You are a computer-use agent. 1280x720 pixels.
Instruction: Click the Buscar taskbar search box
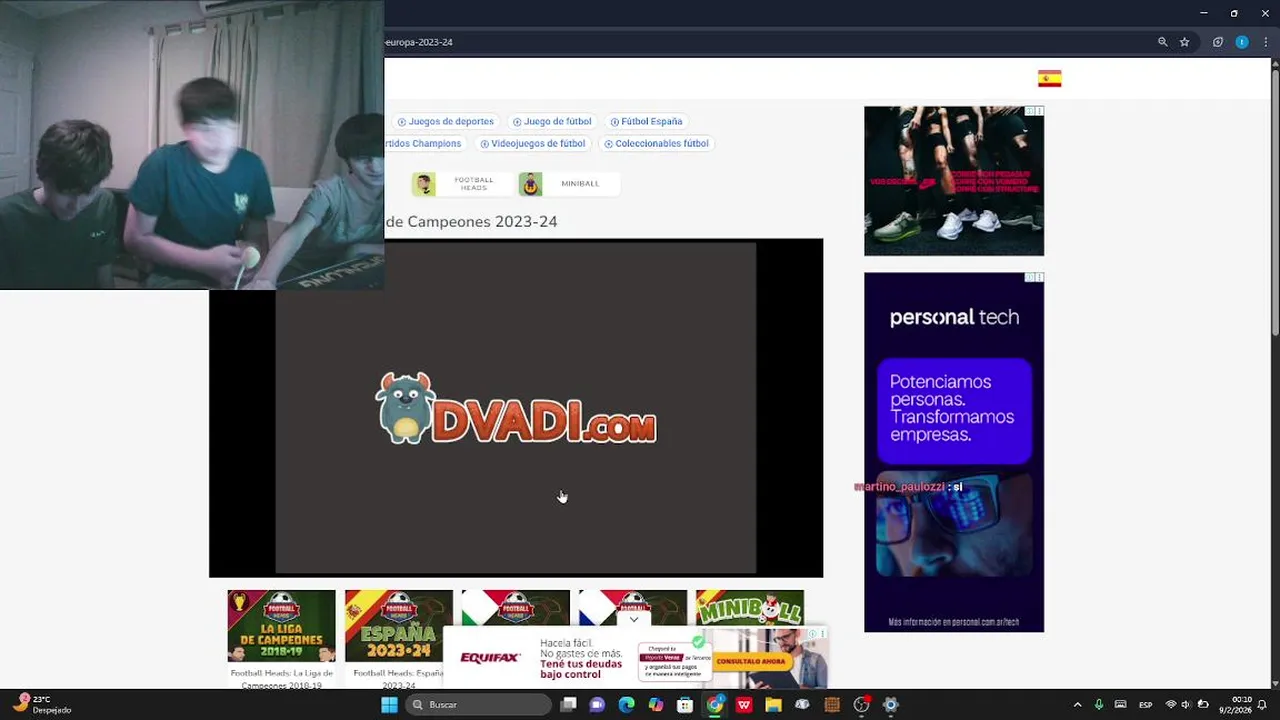(478, 705)
